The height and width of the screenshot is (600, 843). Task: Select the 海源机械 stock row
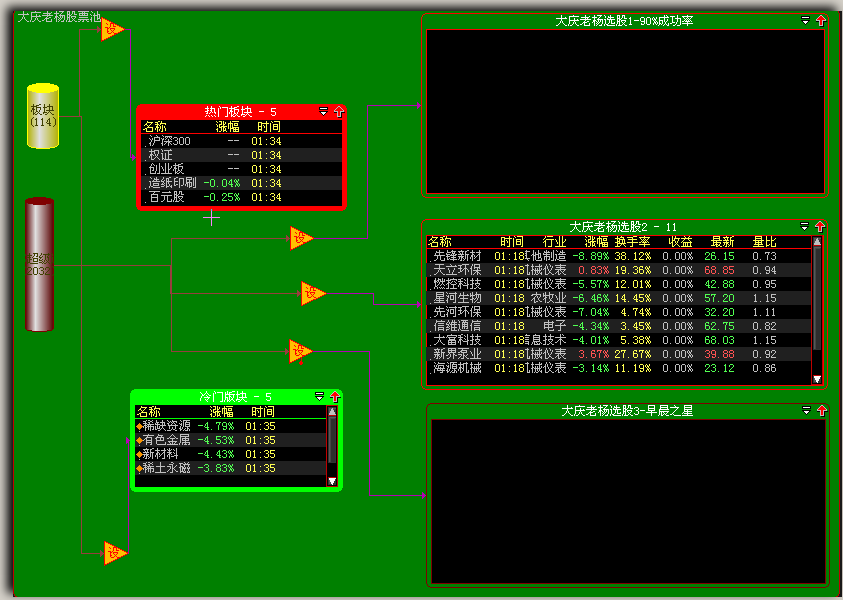click(619, 368)
